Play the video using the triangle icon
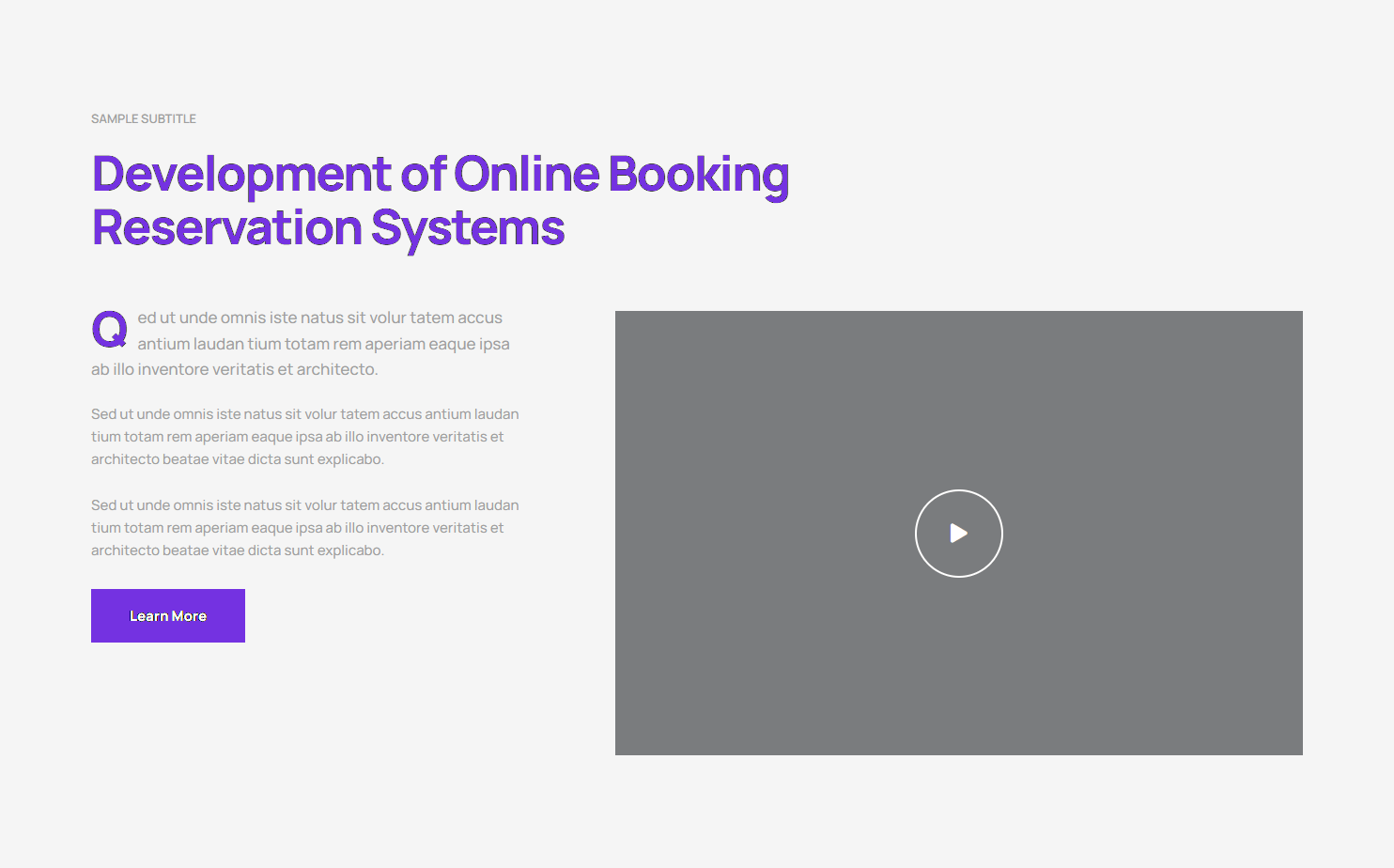Image resolution: width=1394 pixels, height=868 pixels. [x=958, y=534]
